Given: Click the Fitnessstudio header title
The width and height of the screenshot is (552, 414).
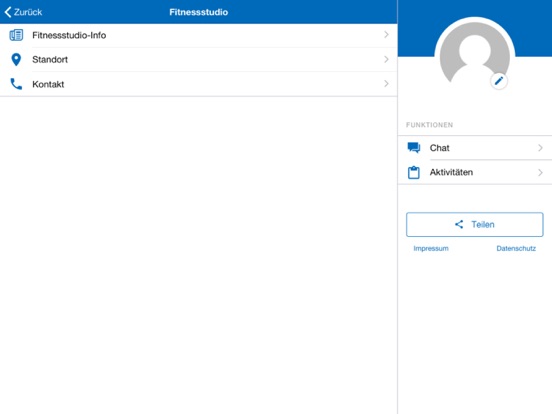Looking at the screenshot, I should pyautogui.click(x=199, y=12).
